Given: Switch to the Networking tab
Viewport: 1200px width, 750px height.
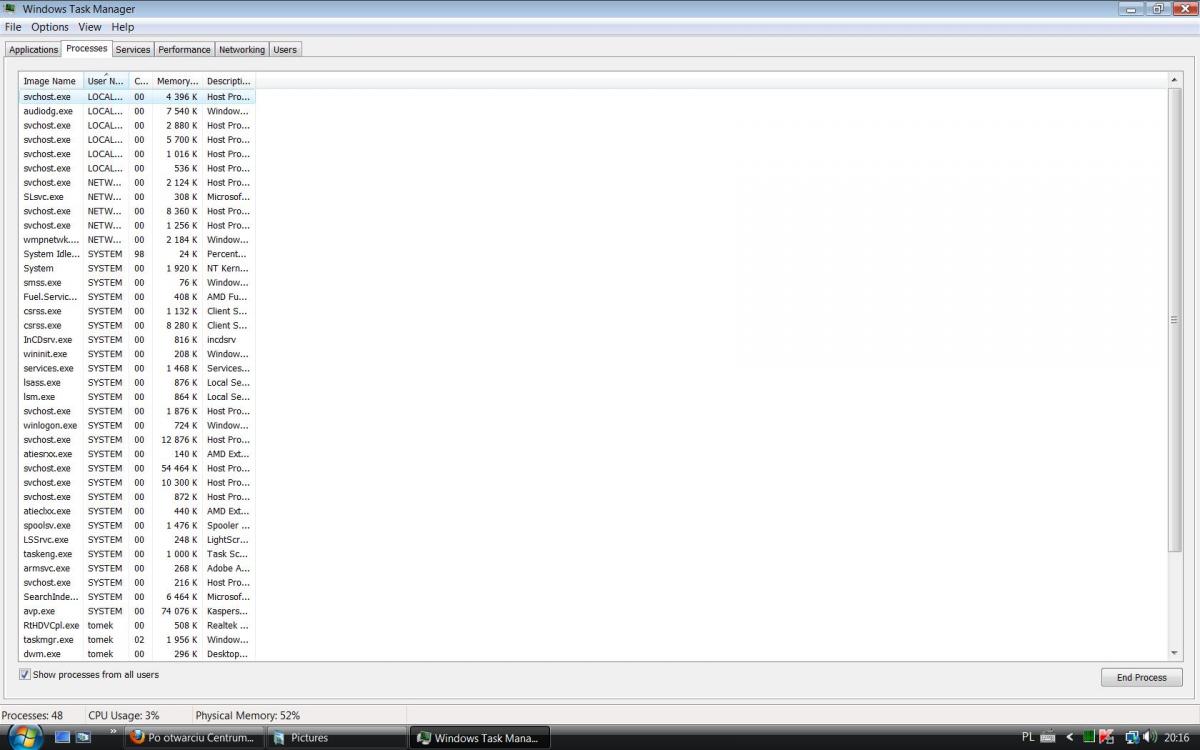Looking at the screenshot, I should 242,50.
